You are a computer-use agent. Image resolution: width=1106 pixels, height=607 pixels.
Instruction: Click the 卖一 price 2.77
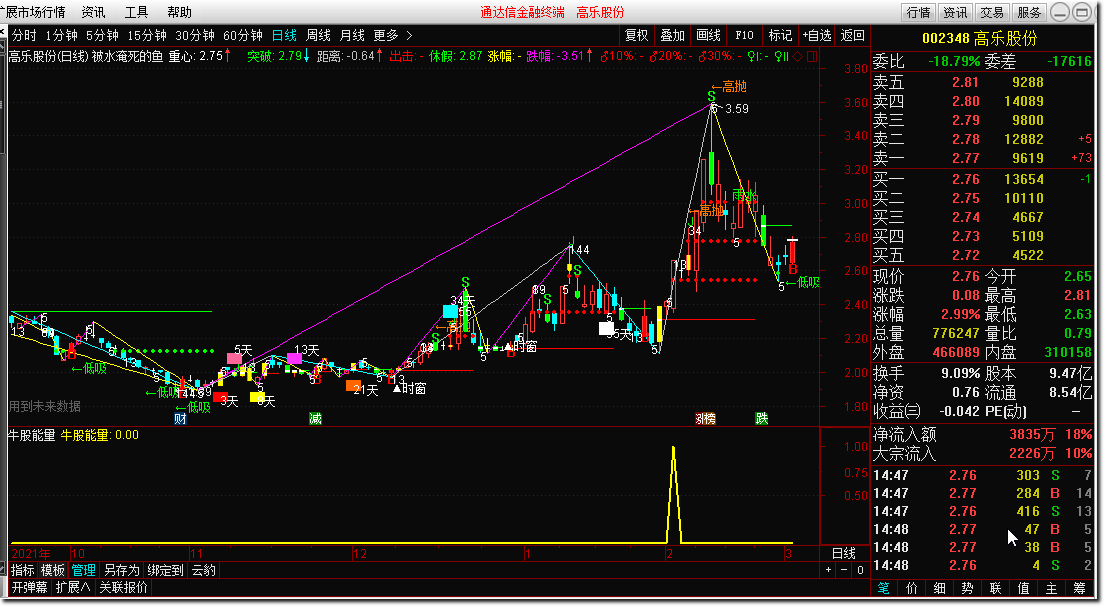click(965, 158)
